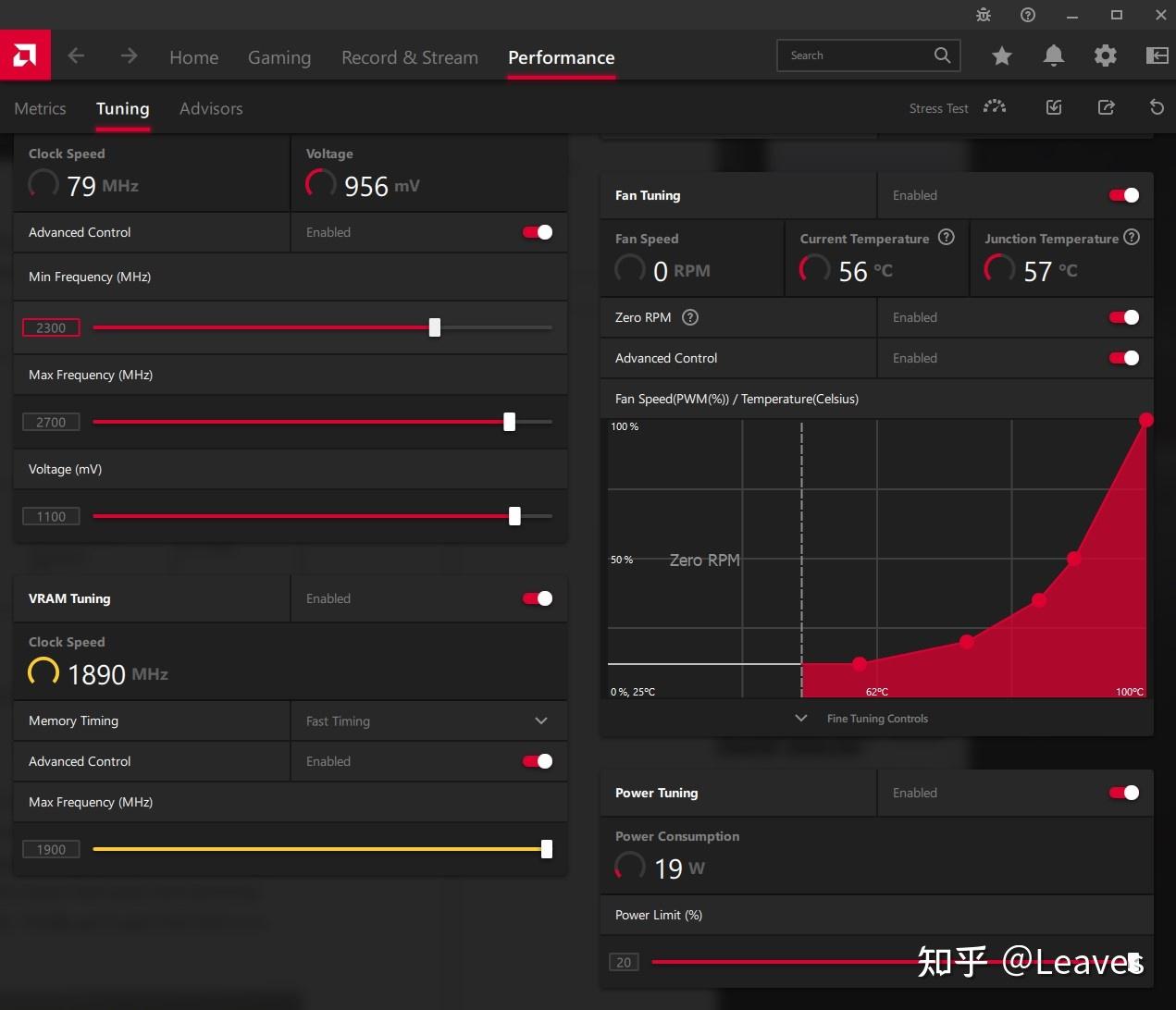
Task: Turn off VRAM Tuning toggle
Action: click(538, 598)
